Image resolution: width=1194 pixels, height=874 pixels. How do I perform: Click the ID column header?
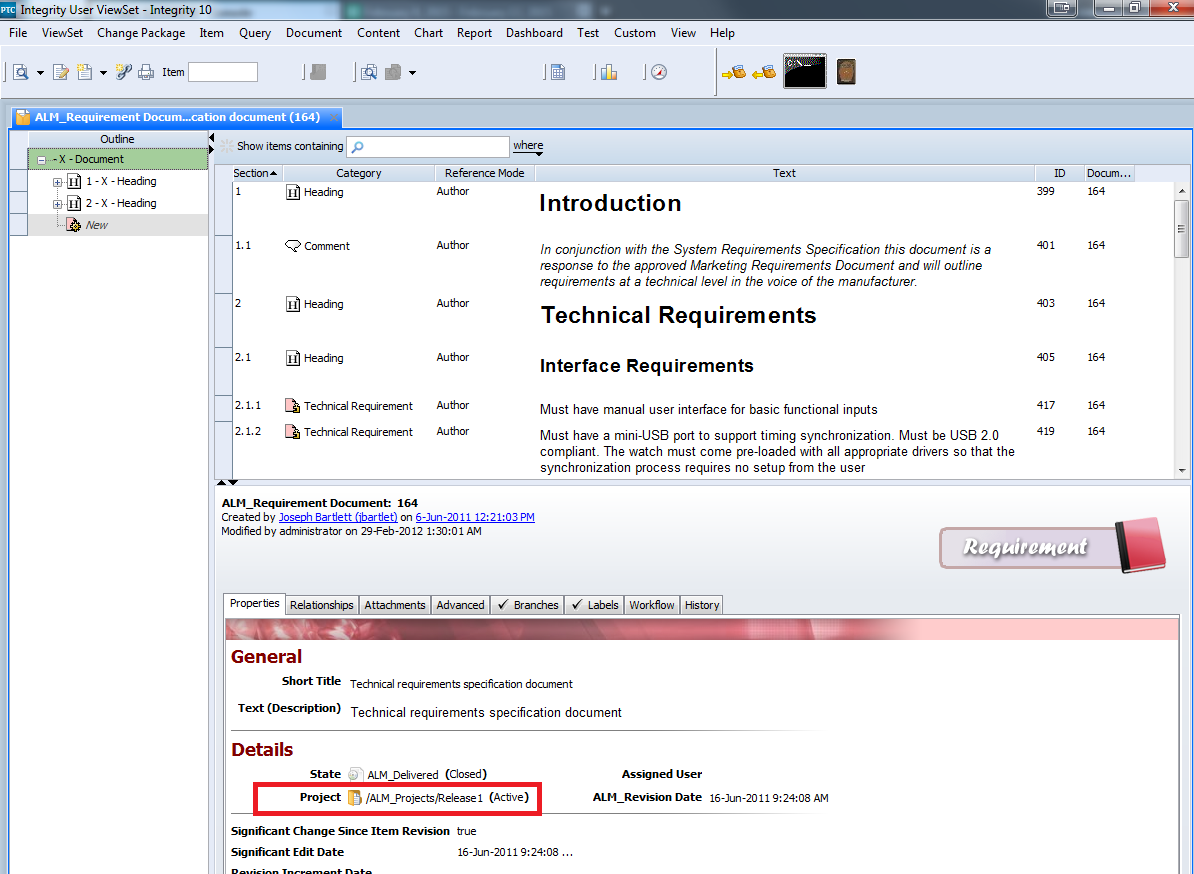point(1059,173)
